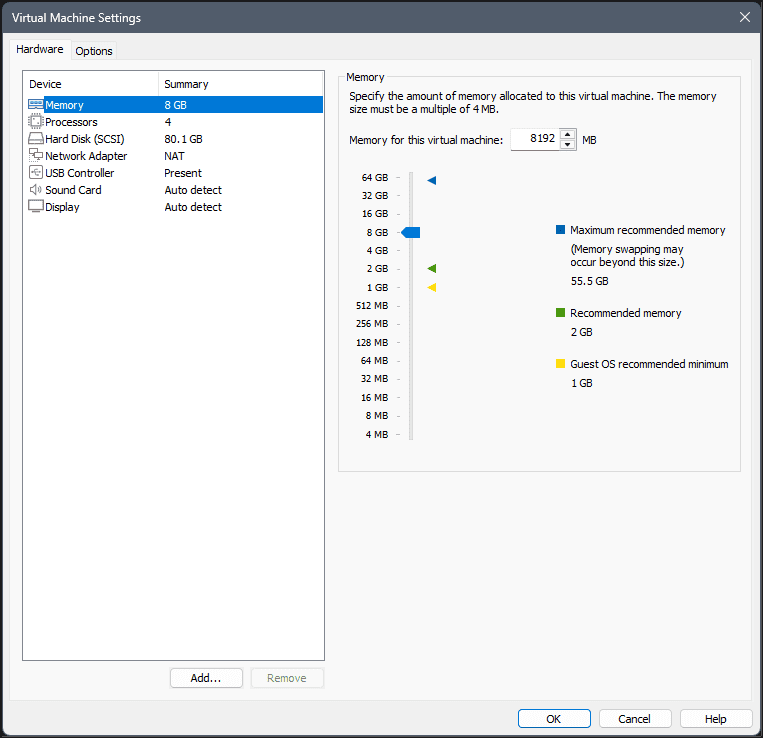
Task: Click the NAT network summary value
Action: [x=174, y=156]
